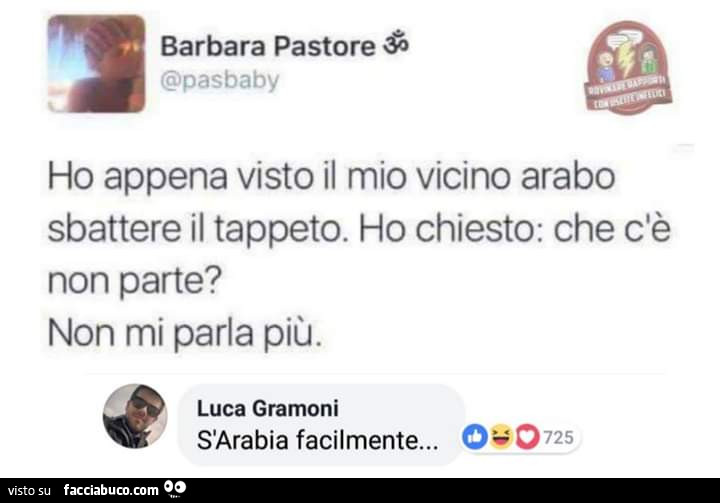Visit the facciabuco.com link
720x503 pixels.
pyautogui.click(x=111, y=491)
